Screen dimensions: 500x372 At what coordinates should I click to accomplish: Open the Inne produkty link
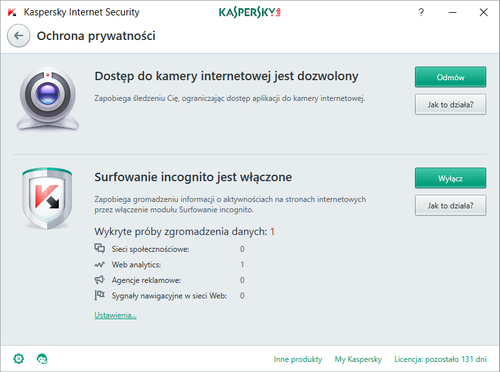pos(298,359)
